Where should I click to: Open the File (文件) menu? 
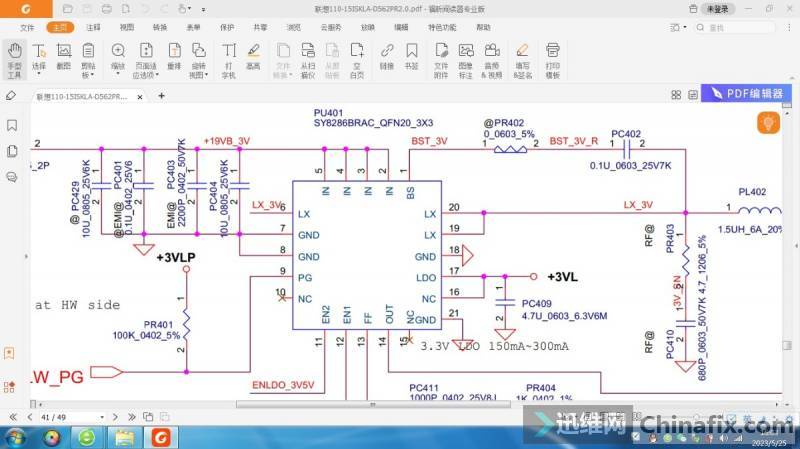(27, 27)
